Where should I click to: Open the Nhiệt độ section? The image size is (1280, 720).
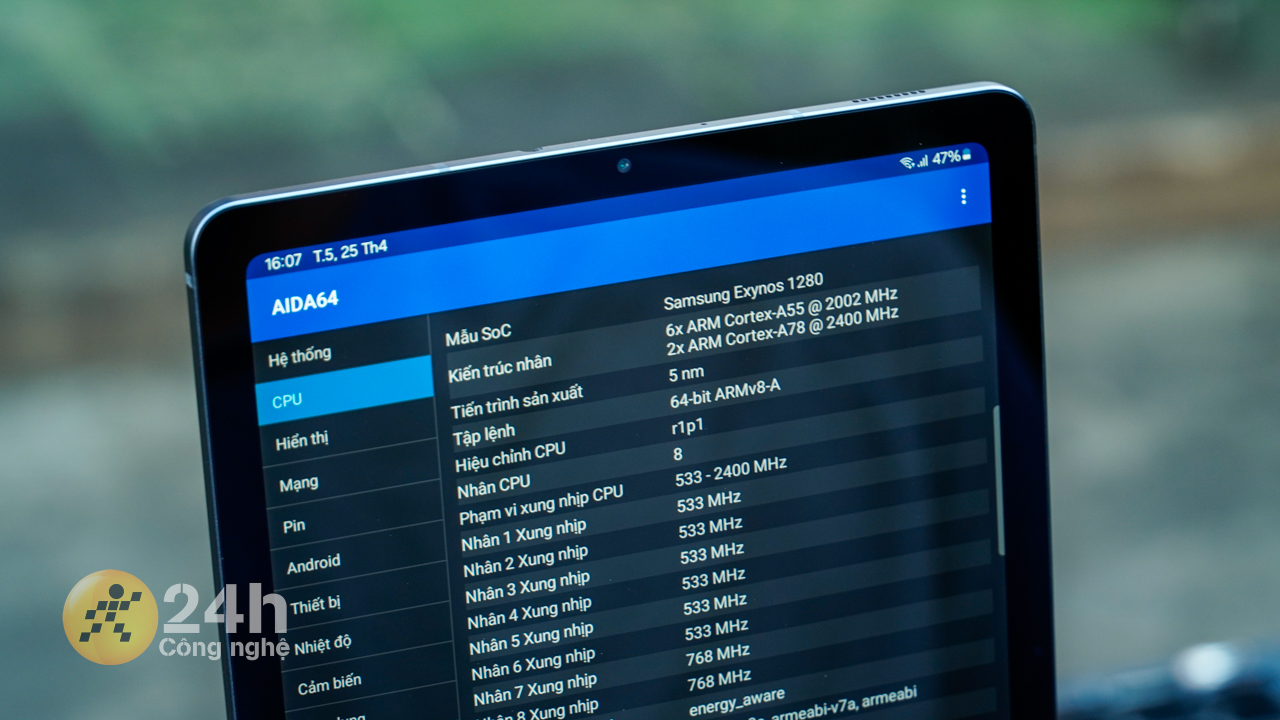tap(322, 644)
